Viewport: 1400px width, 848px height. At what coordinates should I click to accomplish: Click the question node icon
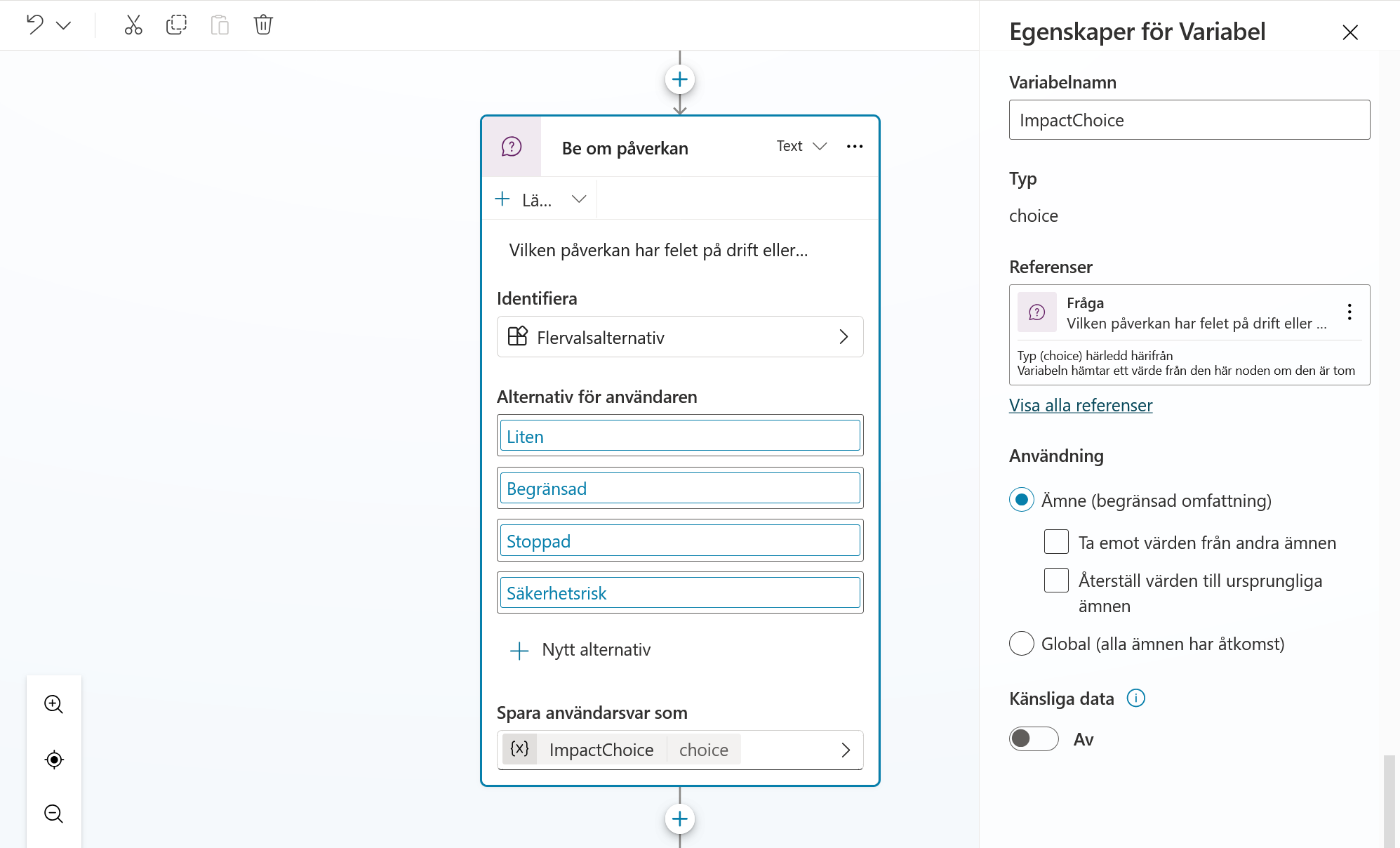(512, 147)
